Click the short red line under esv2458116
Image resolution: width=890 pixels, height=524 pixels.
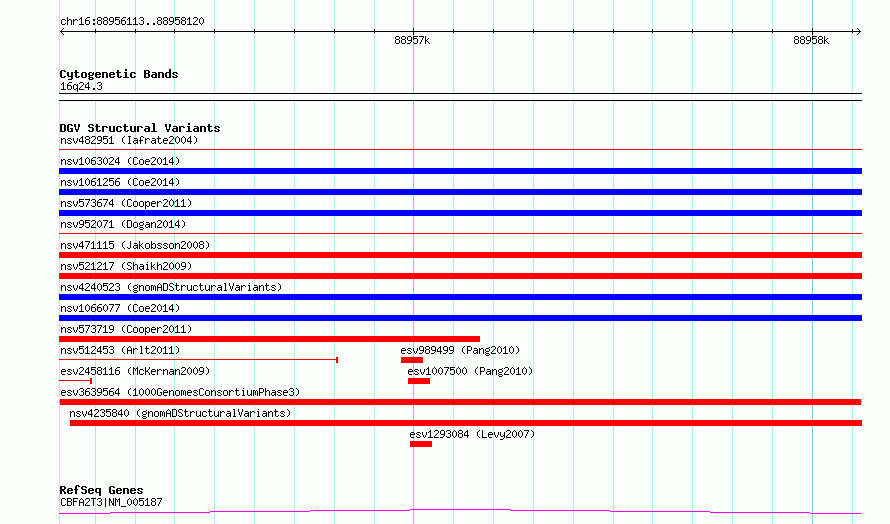click(75, 381)
